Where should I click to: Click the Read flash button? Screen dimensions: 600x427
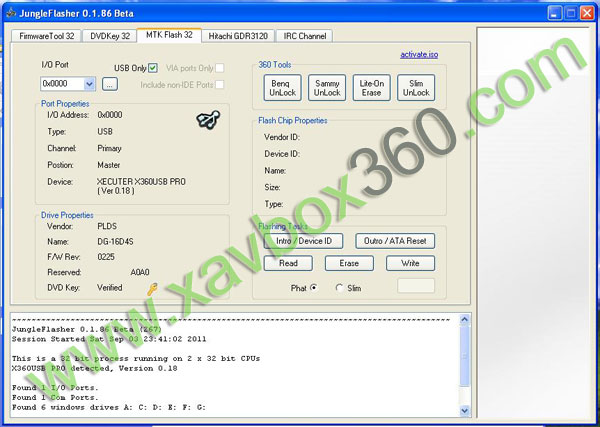288,263
